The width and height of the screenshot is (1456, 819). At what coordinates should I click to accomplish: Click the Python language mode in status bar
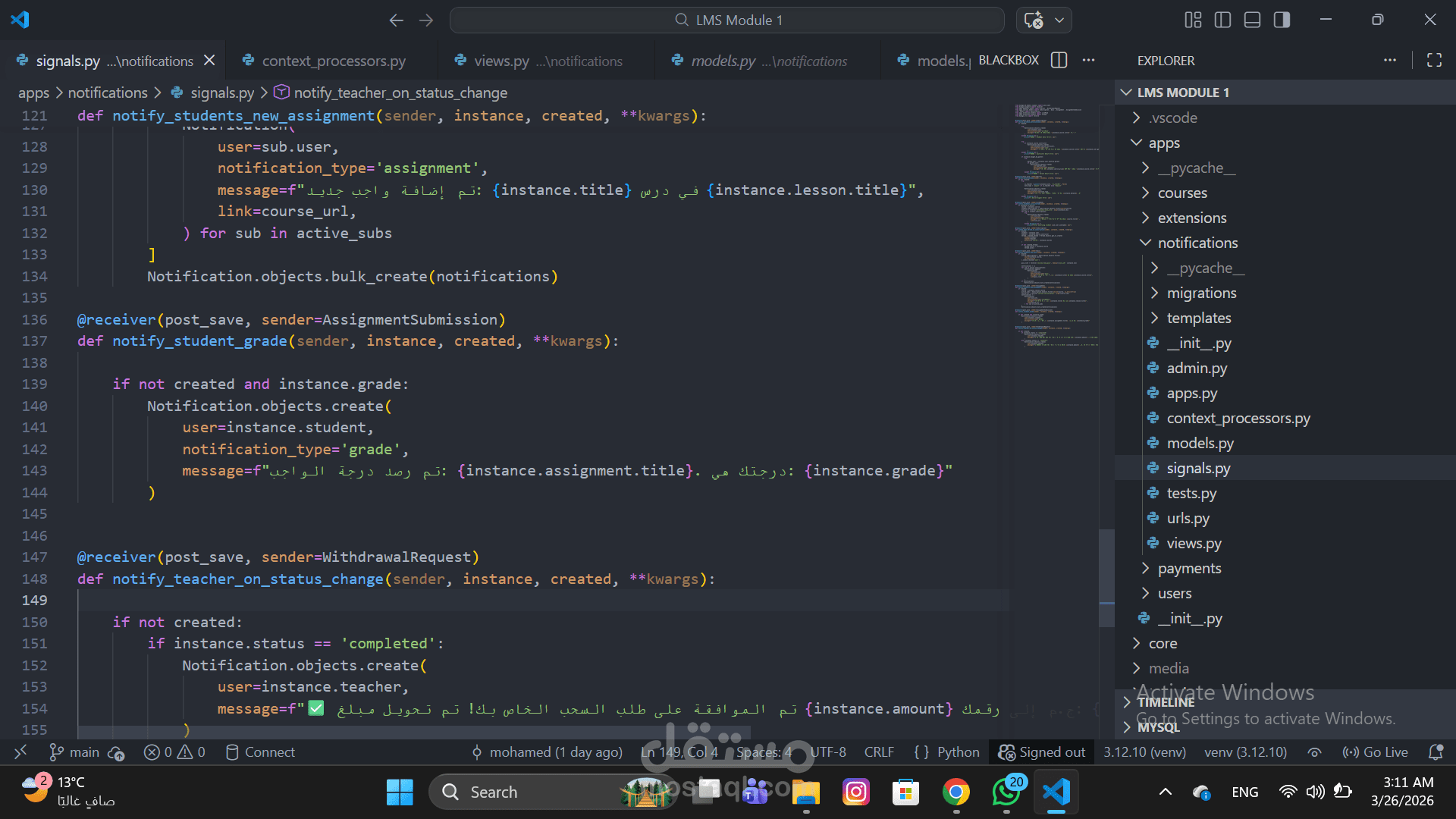(958, 752)
